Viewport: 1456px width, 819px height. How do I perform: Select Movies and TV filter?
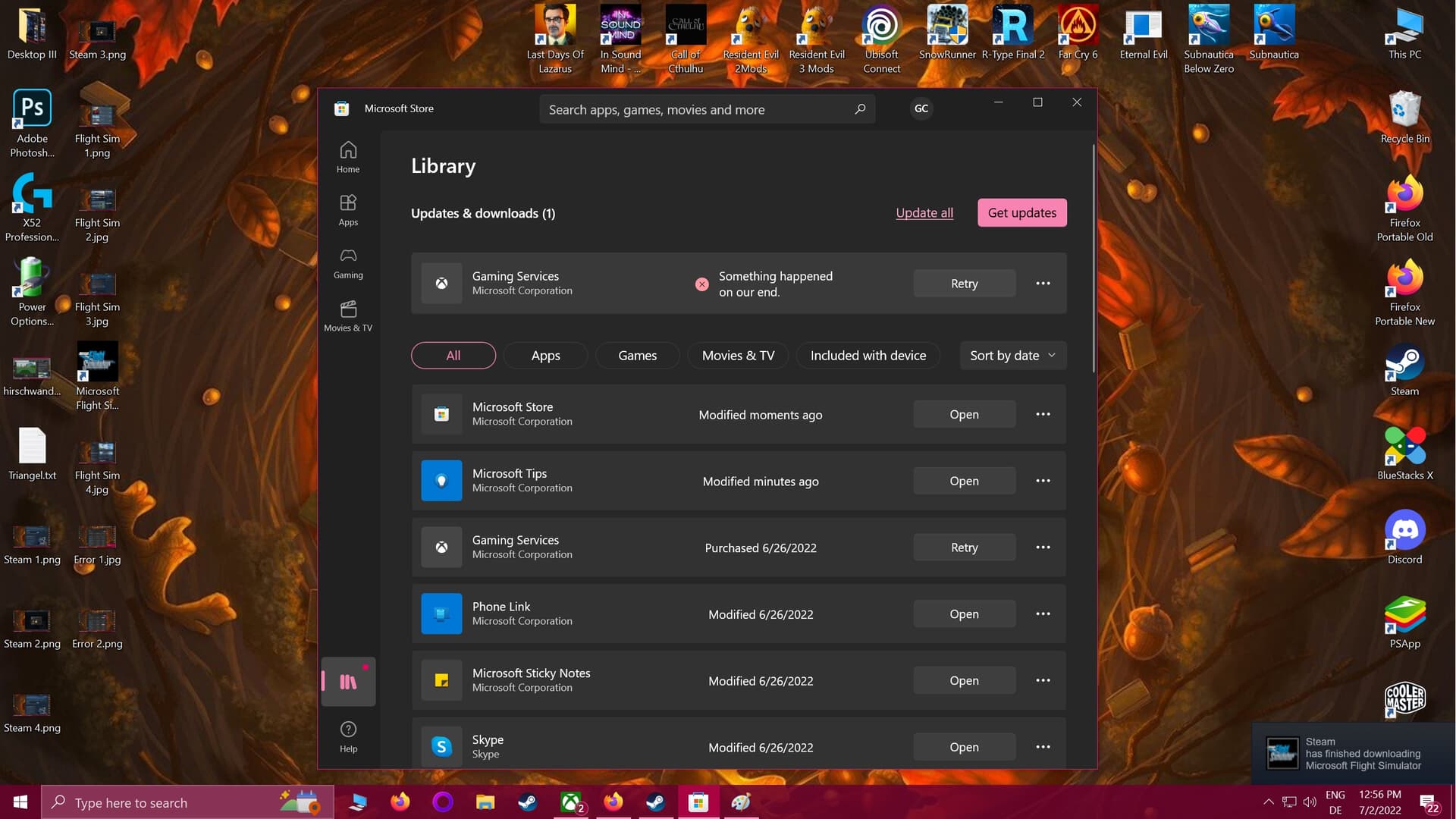pos(737,355)
